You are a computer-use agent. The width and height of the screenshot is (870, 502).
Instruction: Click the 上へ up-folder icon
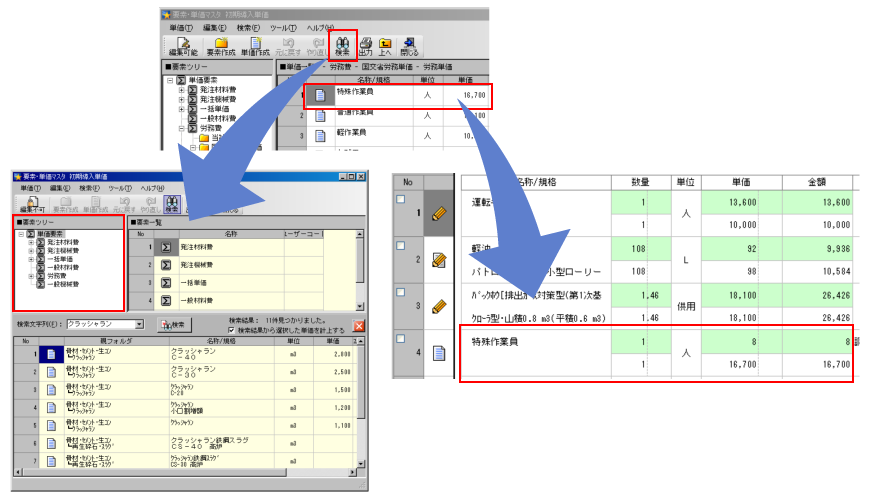385,46
